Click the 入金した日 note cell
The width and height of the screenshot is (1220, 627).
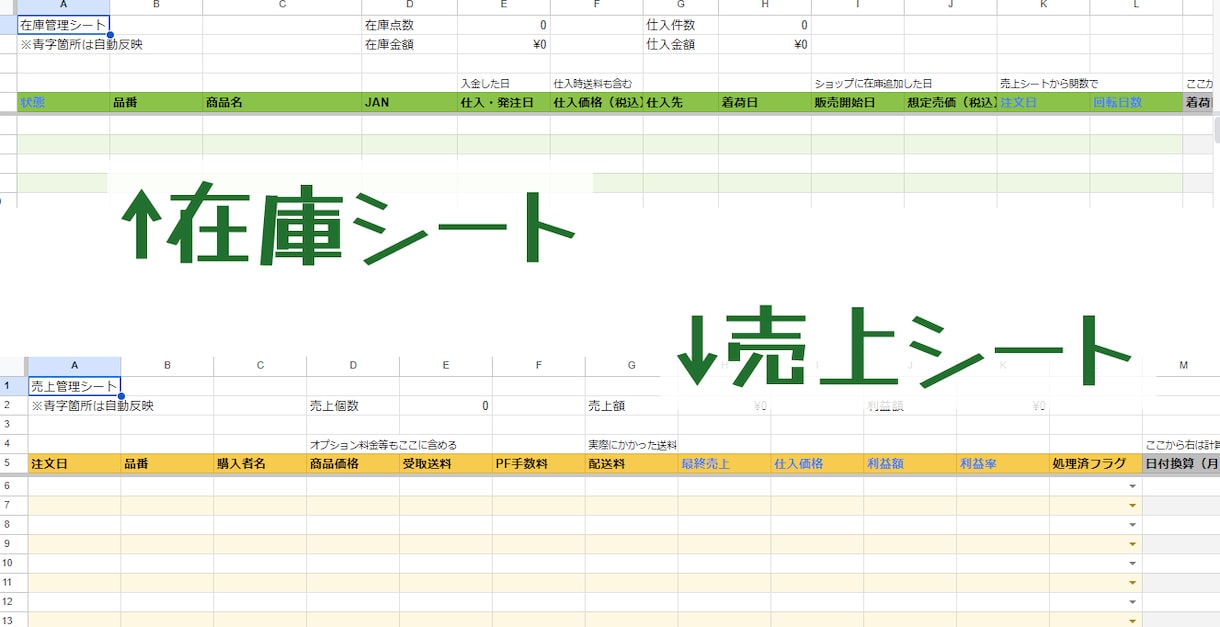click(x=503, y=83)
